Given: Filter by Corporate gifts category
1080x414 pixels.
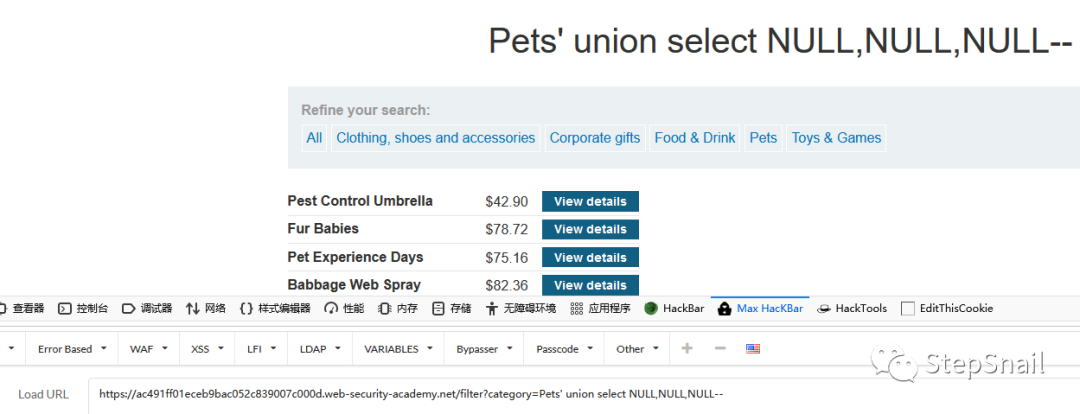Looking at the screenshot, I should 595,138.
